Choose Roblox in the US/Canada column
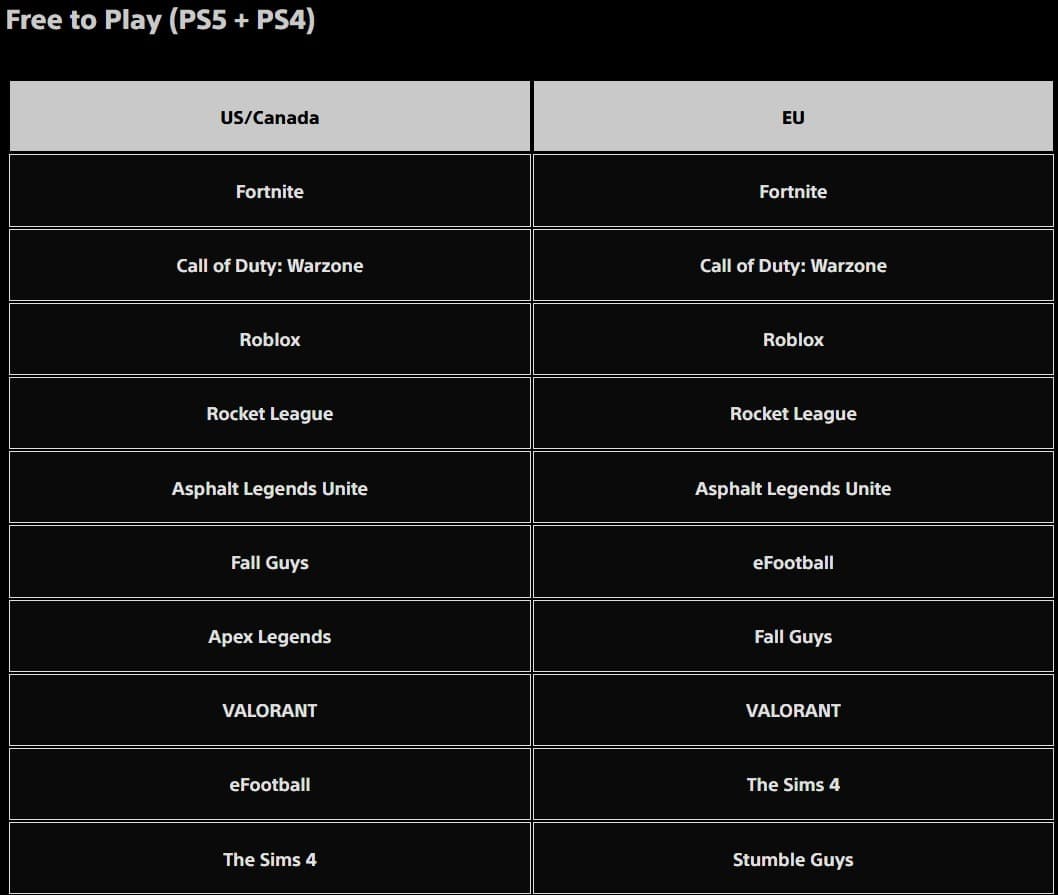 pos(270,339)
